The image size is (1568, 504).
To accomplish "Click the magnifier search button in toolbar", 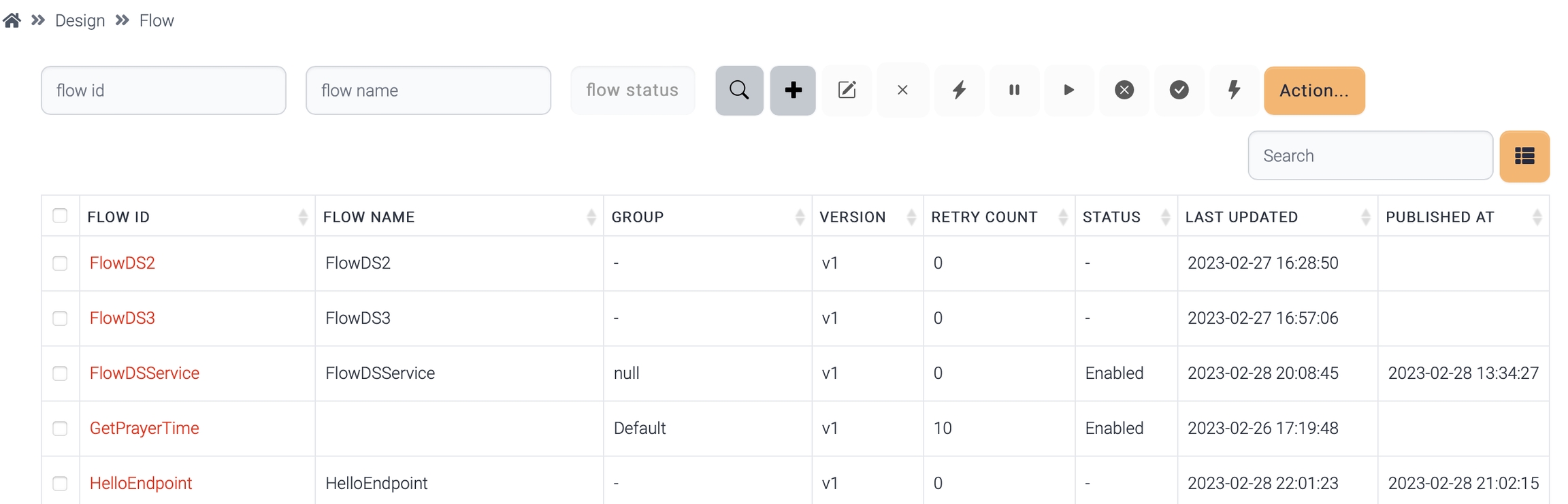I will (x=739, y=90).
